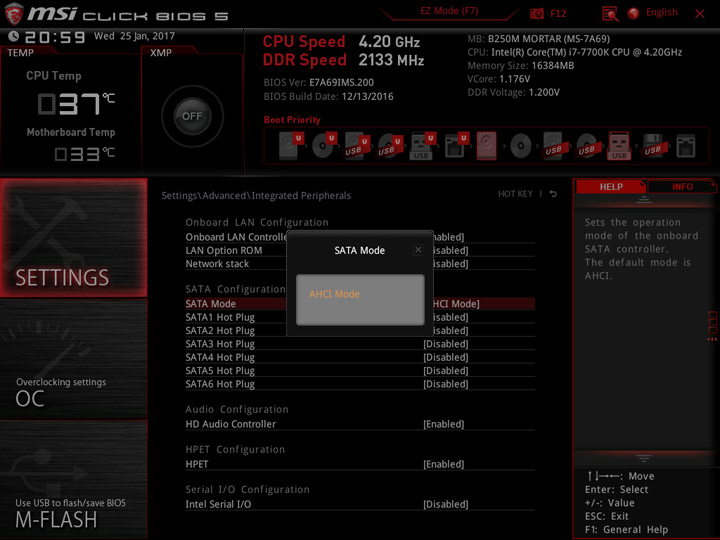Open the BIOS search magnifier icon

(610, 14)
